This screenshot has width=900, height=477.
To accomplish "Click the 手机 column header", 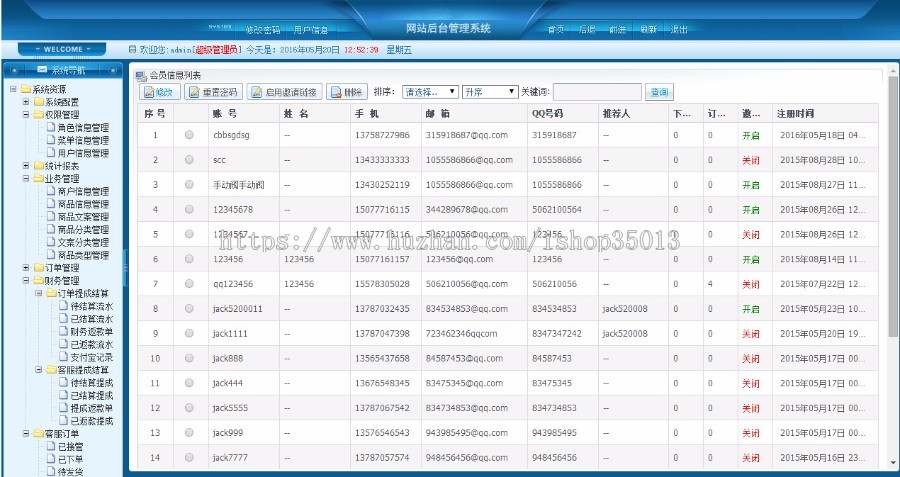I will 385,113.
